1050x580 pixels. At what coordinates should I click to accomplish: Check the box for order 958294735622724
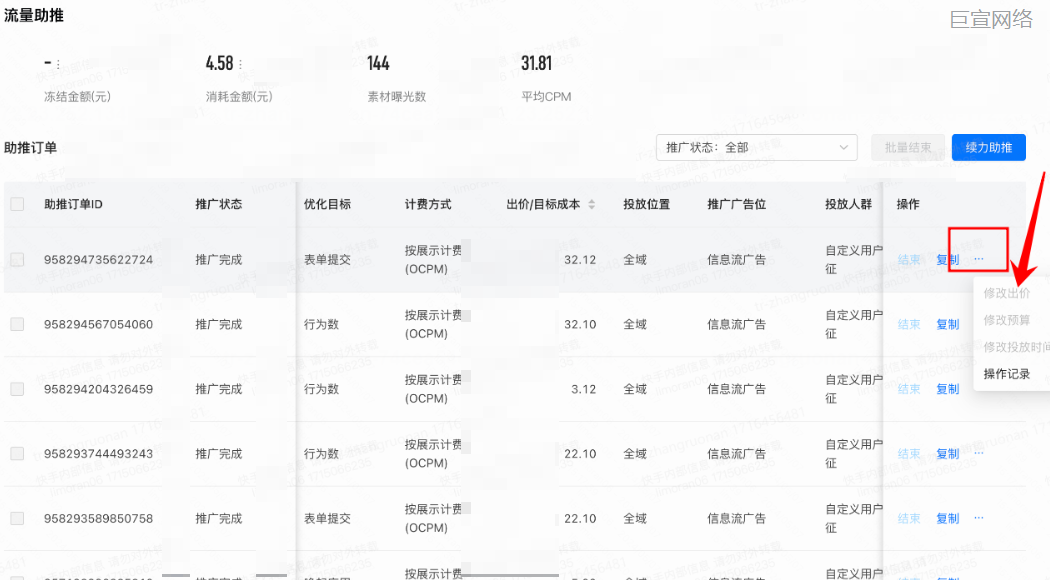16,259
